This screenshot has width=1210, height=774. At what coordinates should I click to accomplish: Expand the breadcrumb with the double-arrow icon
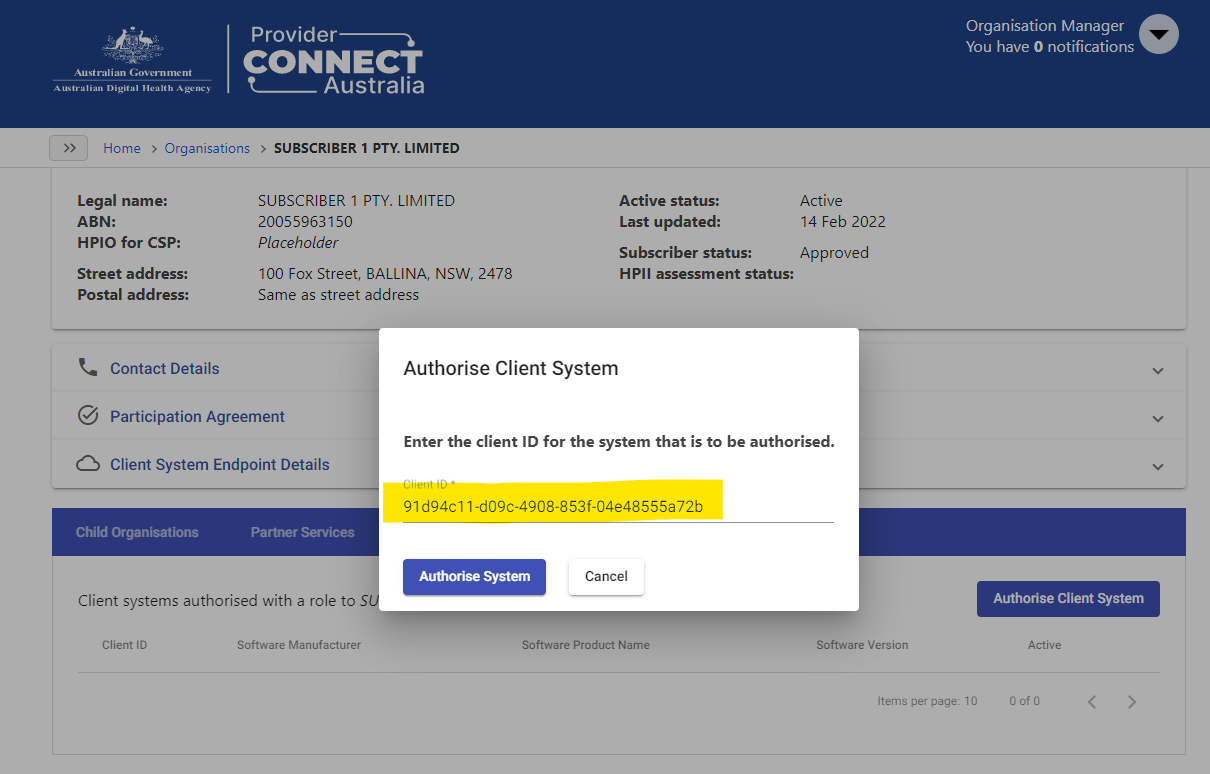(x=68, y=147)
